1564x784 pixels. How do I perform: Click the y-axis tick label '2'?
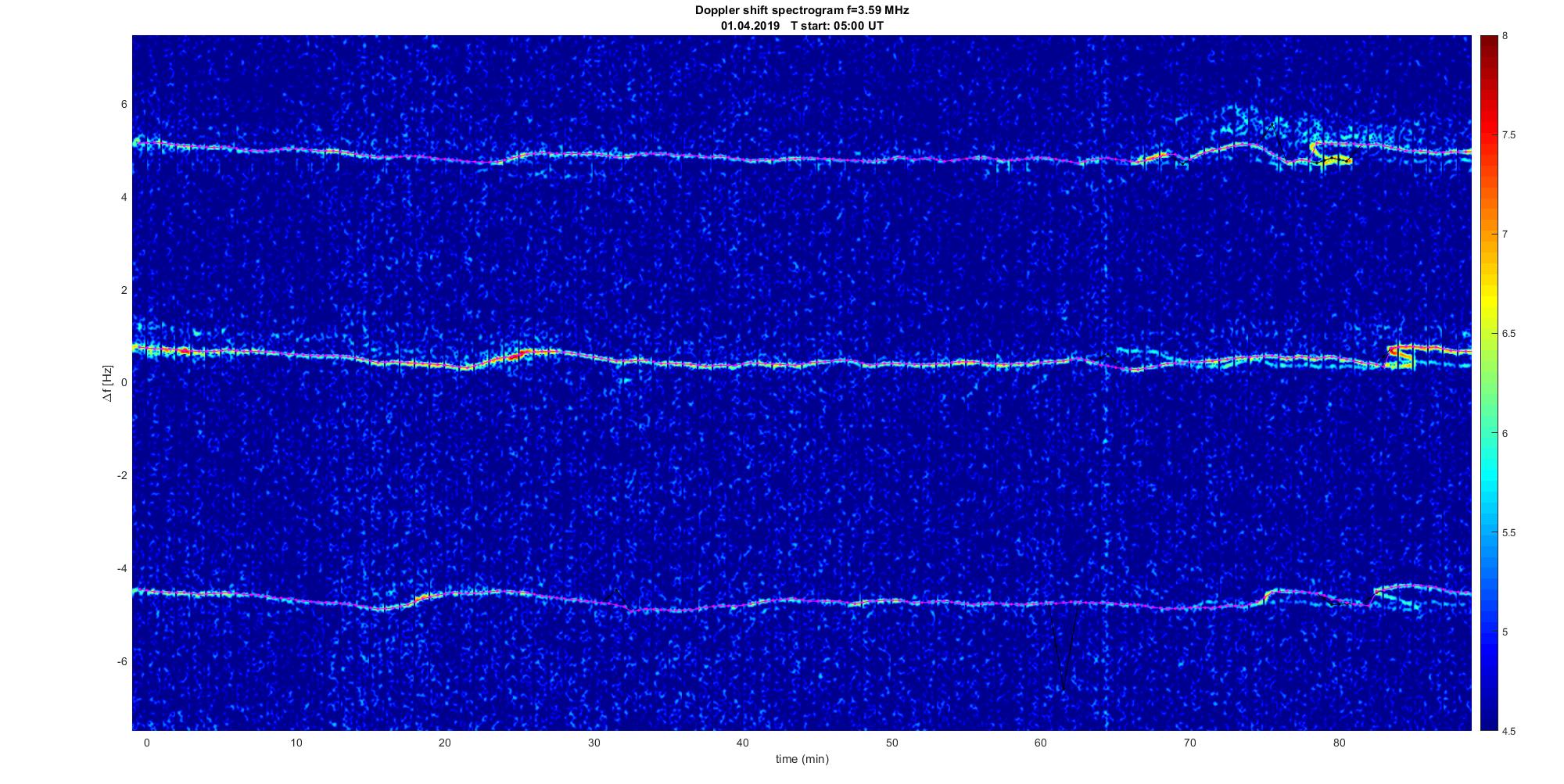124,290
